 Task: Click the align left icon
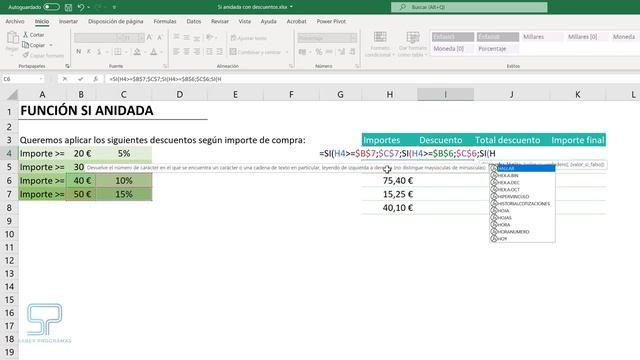(176, 52)
